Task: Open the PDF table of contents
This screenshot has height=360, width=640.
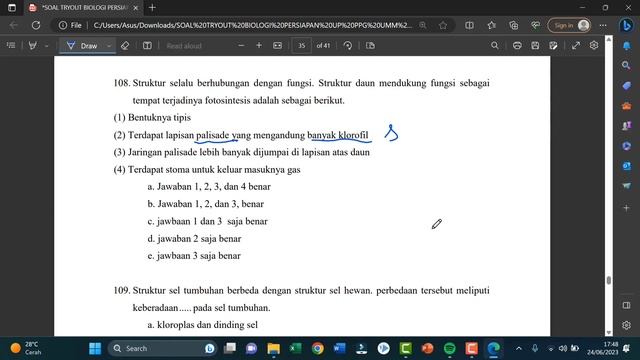Action: tap(11, 45)
